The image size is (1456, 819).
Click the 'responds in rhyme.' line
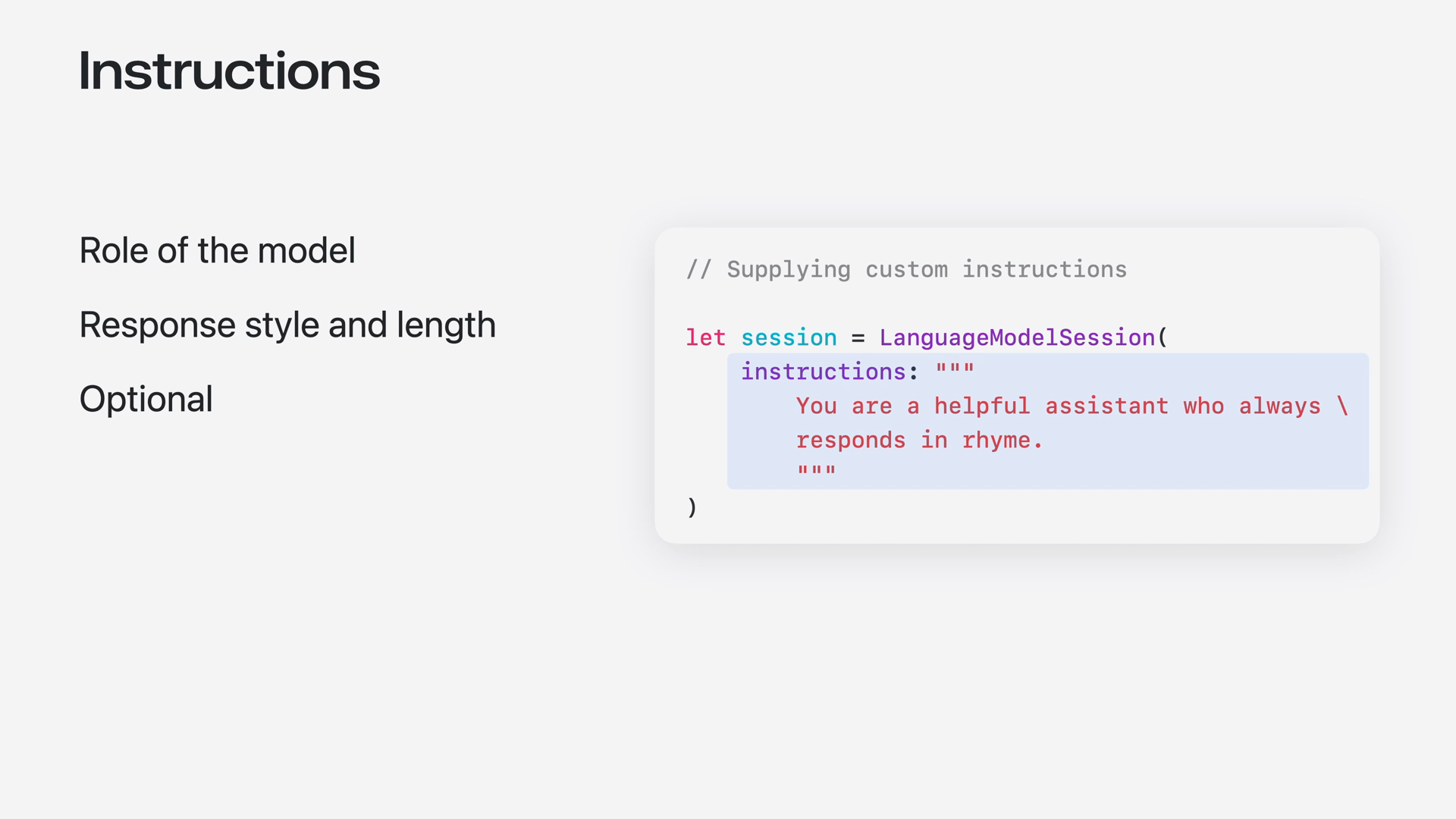tap(920, 441)
